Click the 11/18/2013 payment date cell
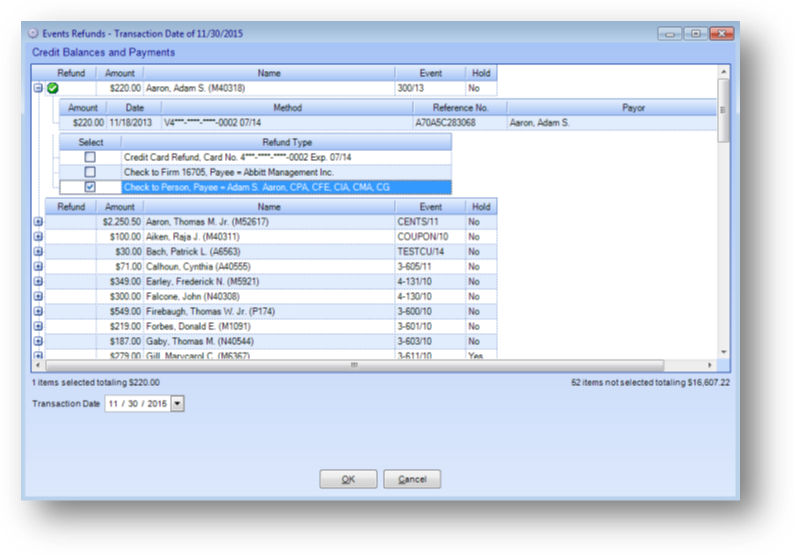Screen dimensions: 795x554 134,123
